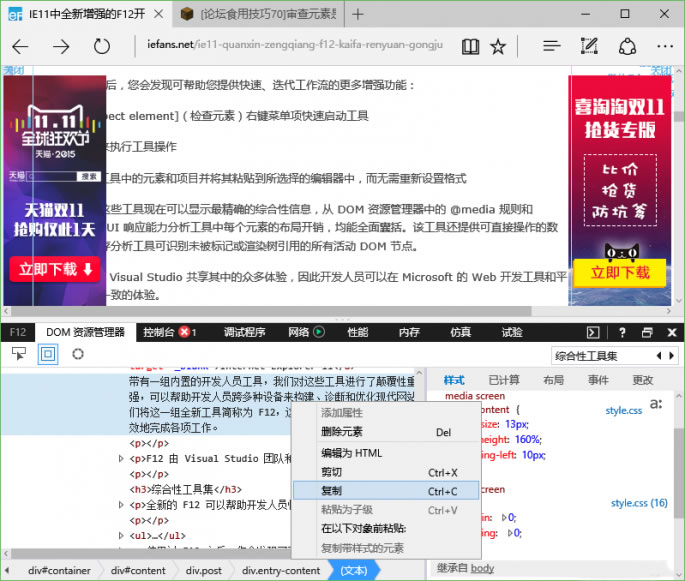The image size is (685, 581).
Task: Add page to favorites with star
Action: tap(498, 47)
